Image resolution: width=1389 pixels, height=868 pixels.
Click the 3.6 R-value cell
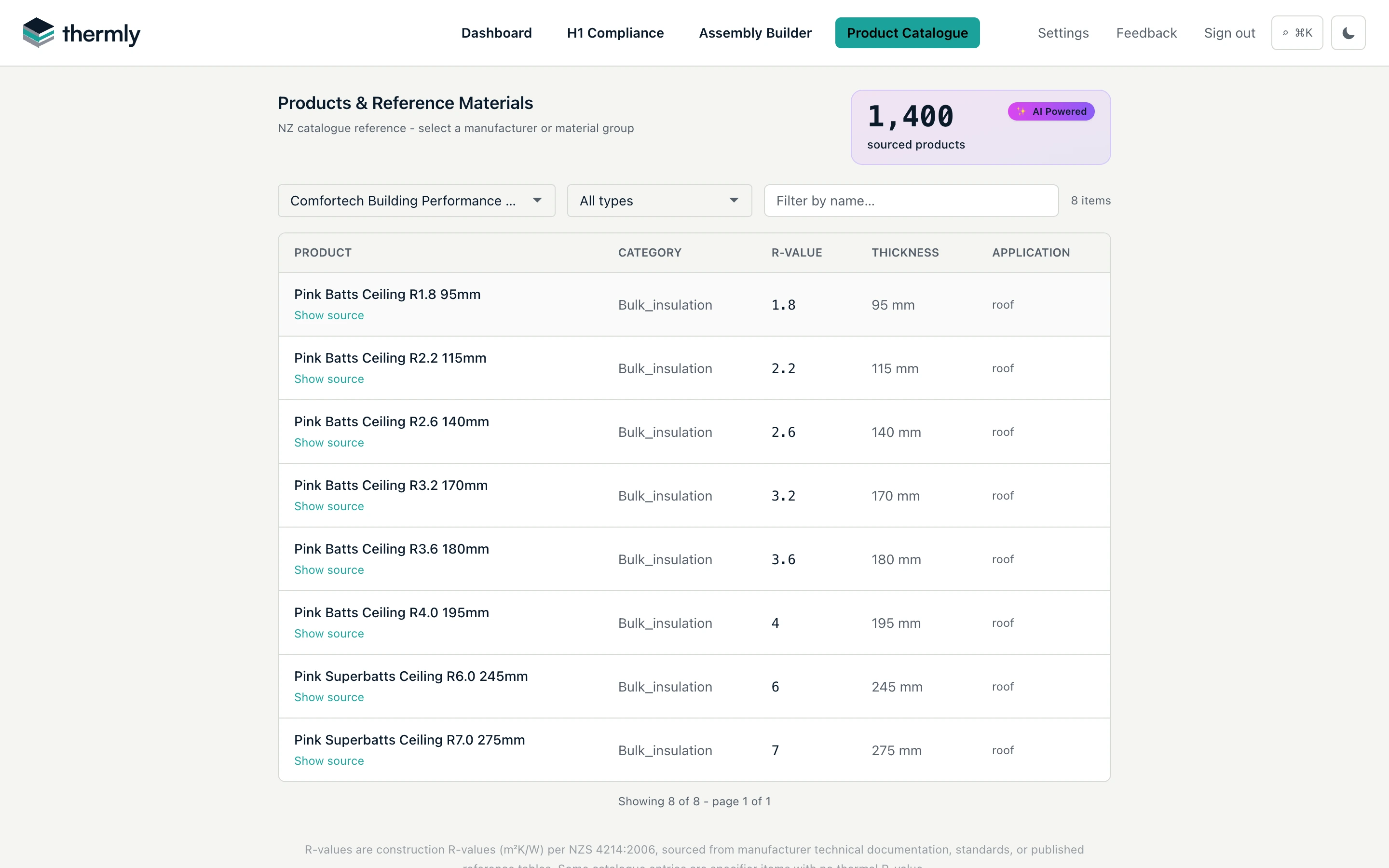point(783,560)
